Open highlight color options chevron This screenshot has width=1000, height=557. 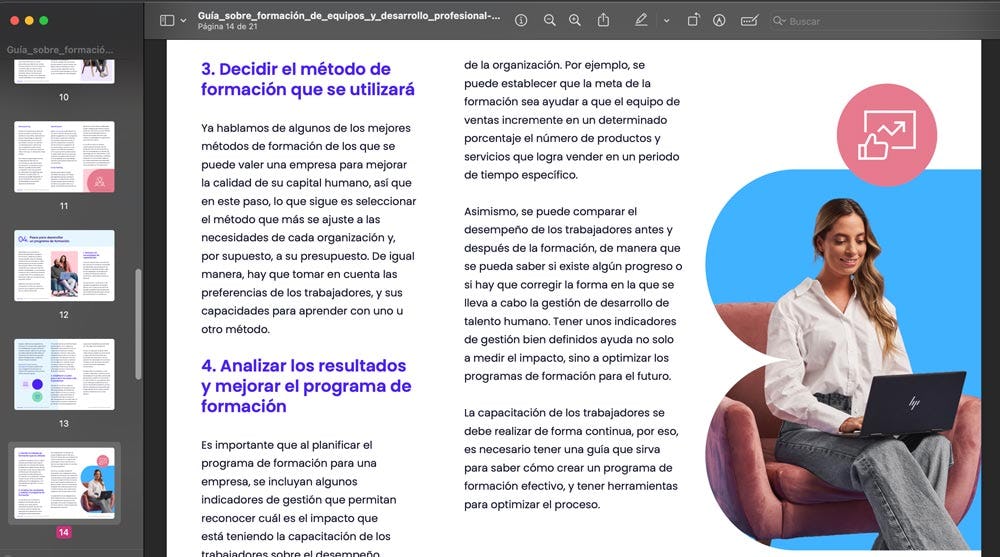point(666,20)
